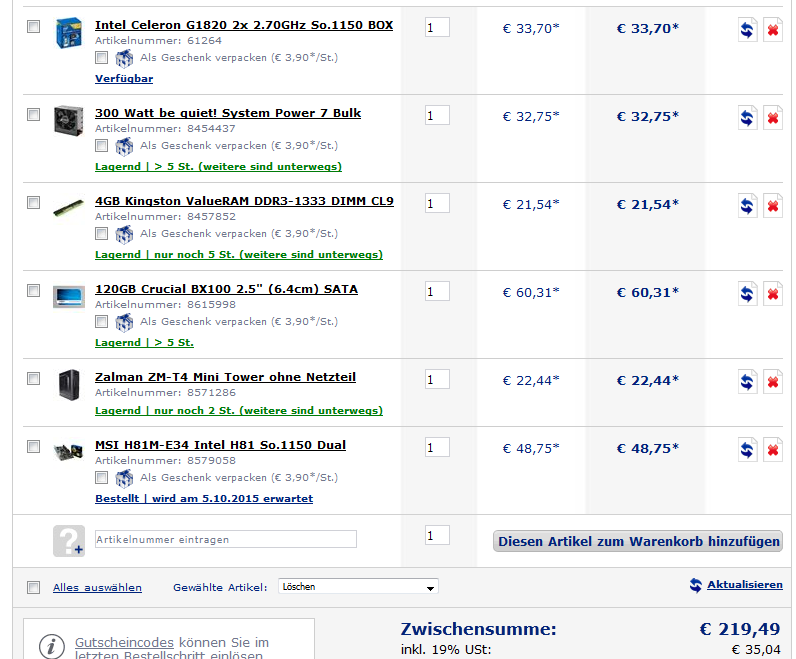Viewport: 796px width, 659px height.
Task: Delete MSI H81M-E34 mainboard item
Action: click(x=773, y=449)
